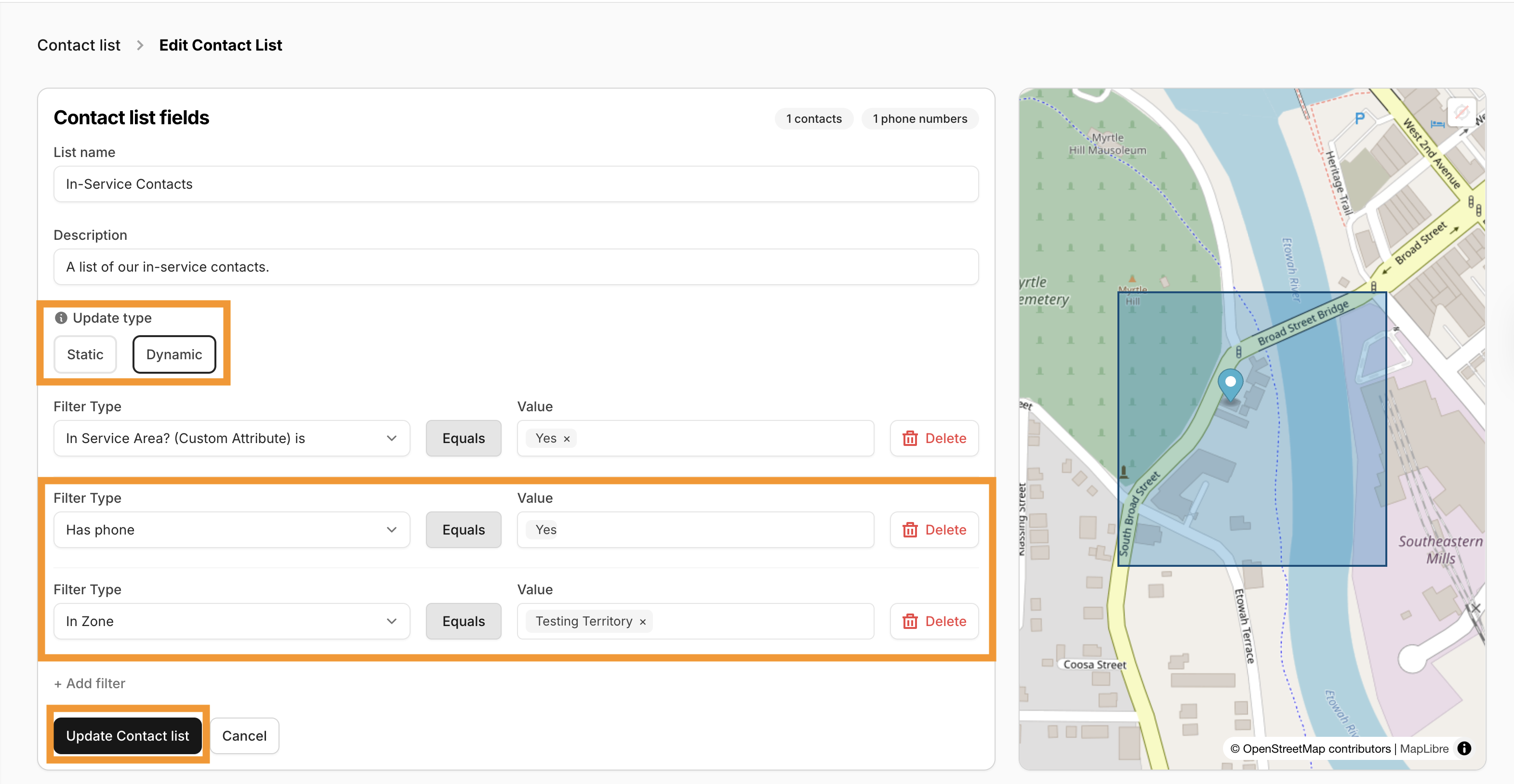
Task: Click the Add filter link
Action: [x=89, y=683]
